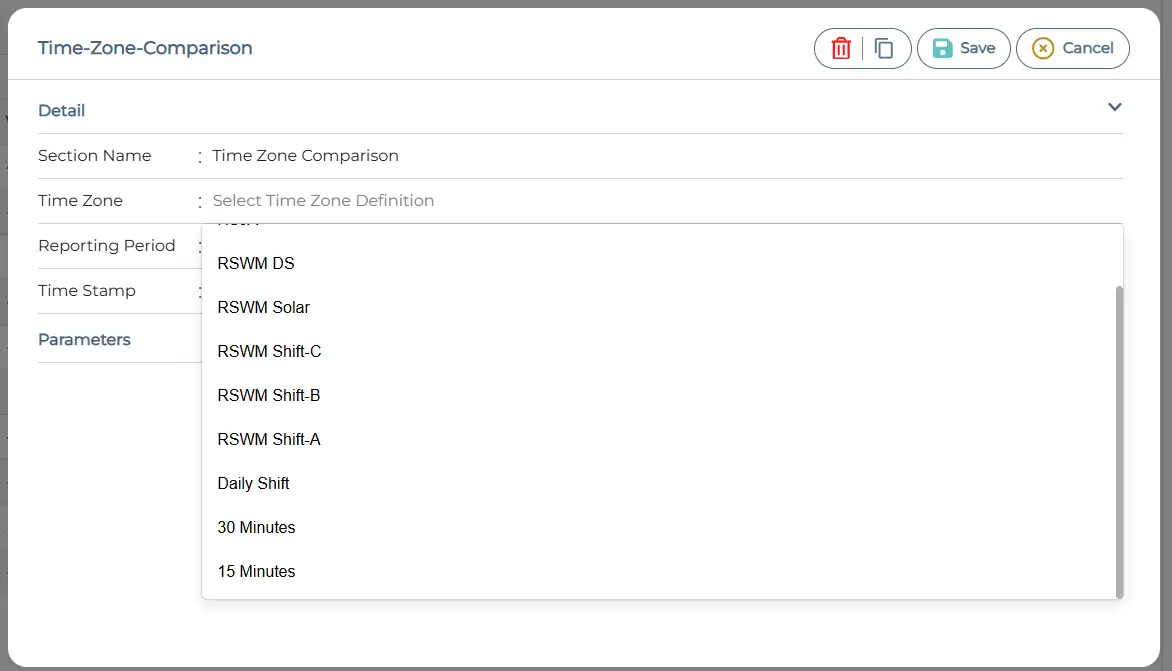The image size is (1172, 671).
Task: Click the Select Time Zone Definition box
Action: click(660, 201)
